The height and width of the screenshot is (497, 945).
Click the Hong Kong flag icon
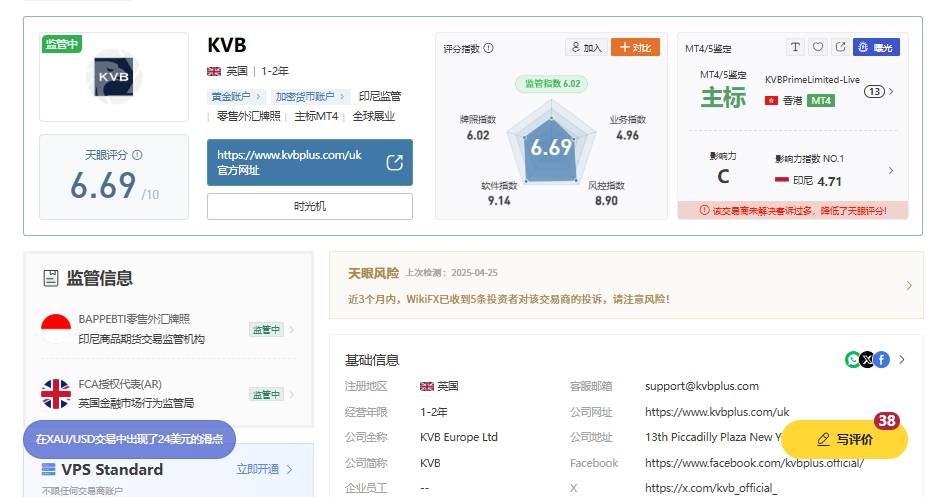(771, 101)
